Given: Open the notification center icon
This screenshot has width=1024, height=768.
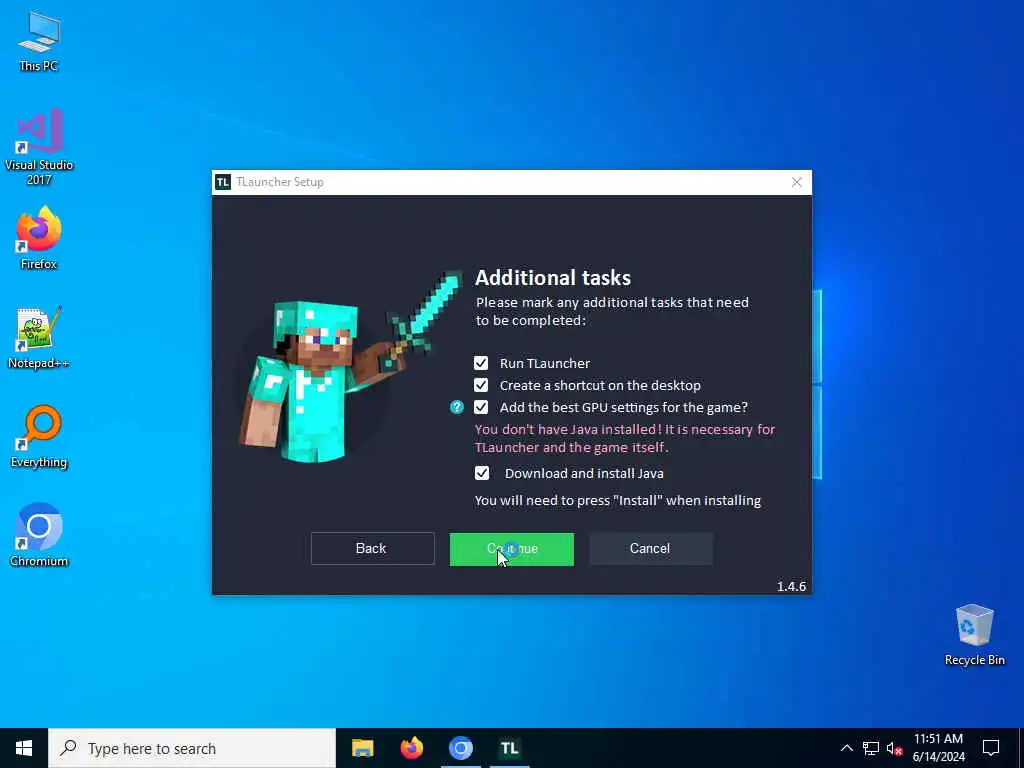Looking at the screenshot, I should 991,748.
